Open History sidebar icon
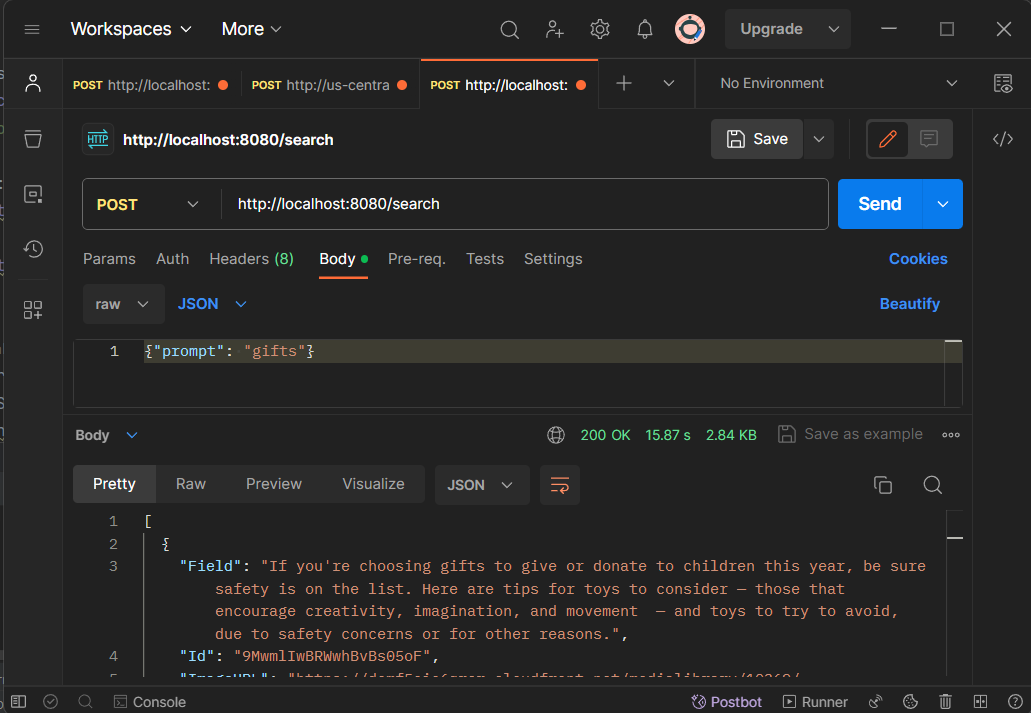 [33, 249]
